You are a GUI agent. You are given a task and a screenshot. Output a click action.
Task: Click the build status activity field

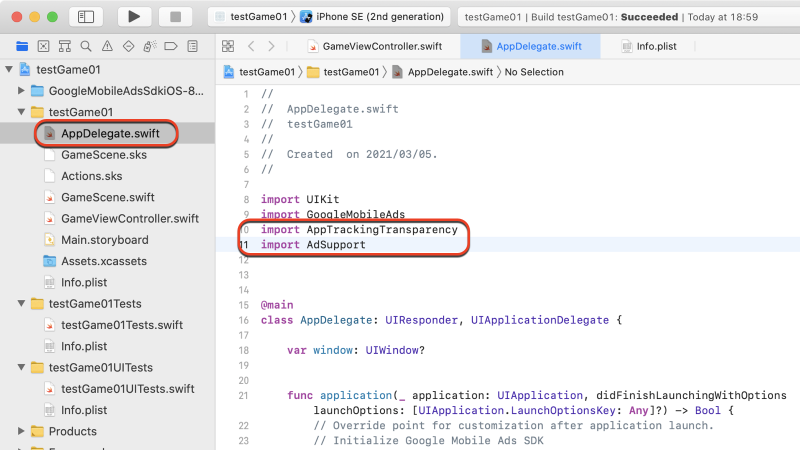629,17
